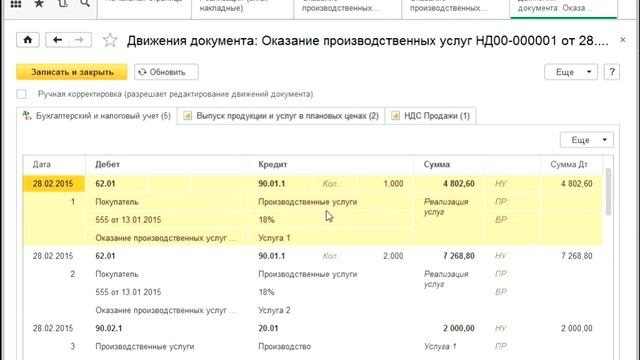Click credit account 20.01

[268, 328]
